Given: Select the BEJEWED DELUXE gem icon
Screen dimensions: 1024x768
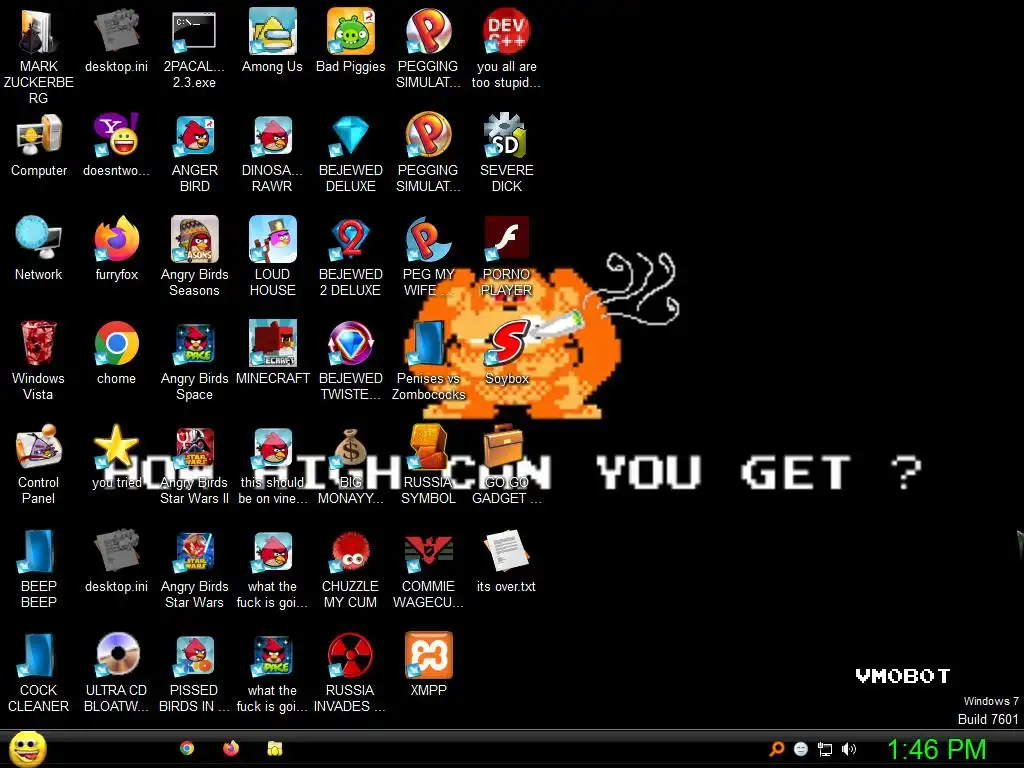Looking at the screenshot, I should coord(351,135).
